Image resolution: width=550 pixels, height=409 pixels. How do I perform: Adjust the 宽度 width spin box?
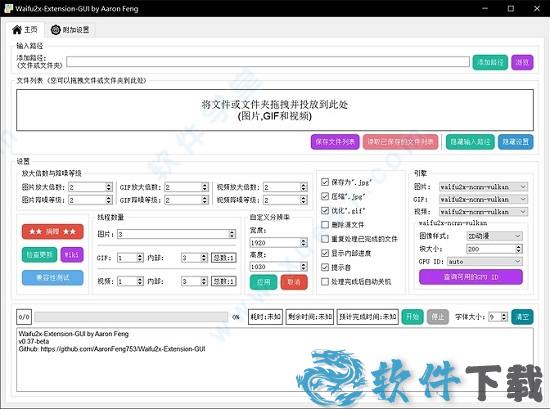pyautogui.click(x=279, y=242)
